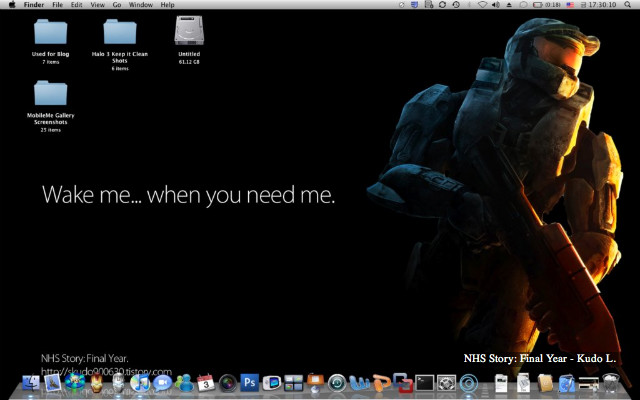640x400 pixels.
Task: Open the Trash in the Dock
Action: click(611, 383)
